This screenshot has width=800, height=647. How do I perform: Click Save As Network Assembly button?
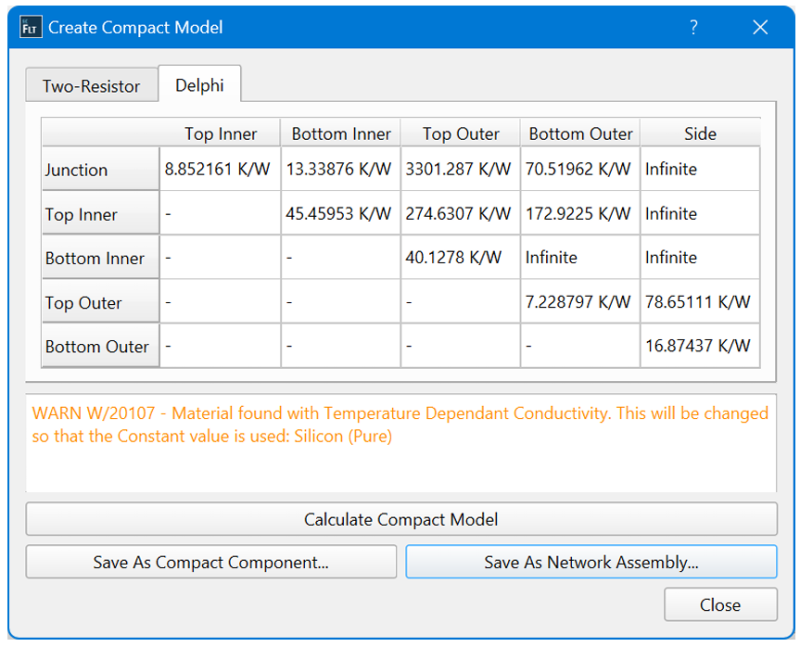click(x=591, y=562)
